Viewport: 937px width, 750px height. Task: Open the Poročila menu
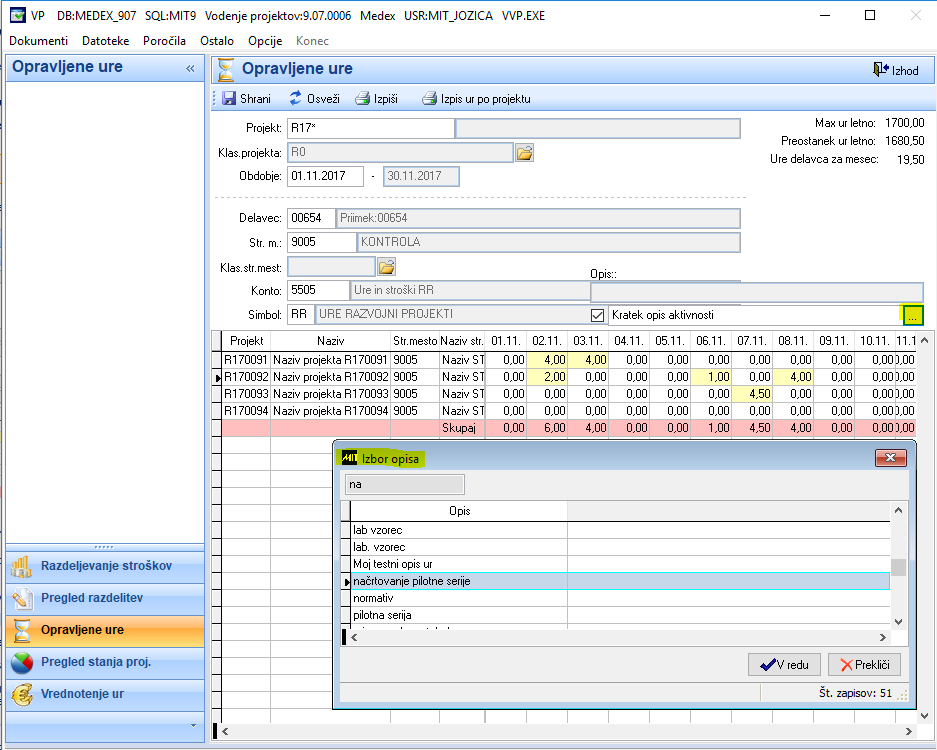(x=162, y=41)
